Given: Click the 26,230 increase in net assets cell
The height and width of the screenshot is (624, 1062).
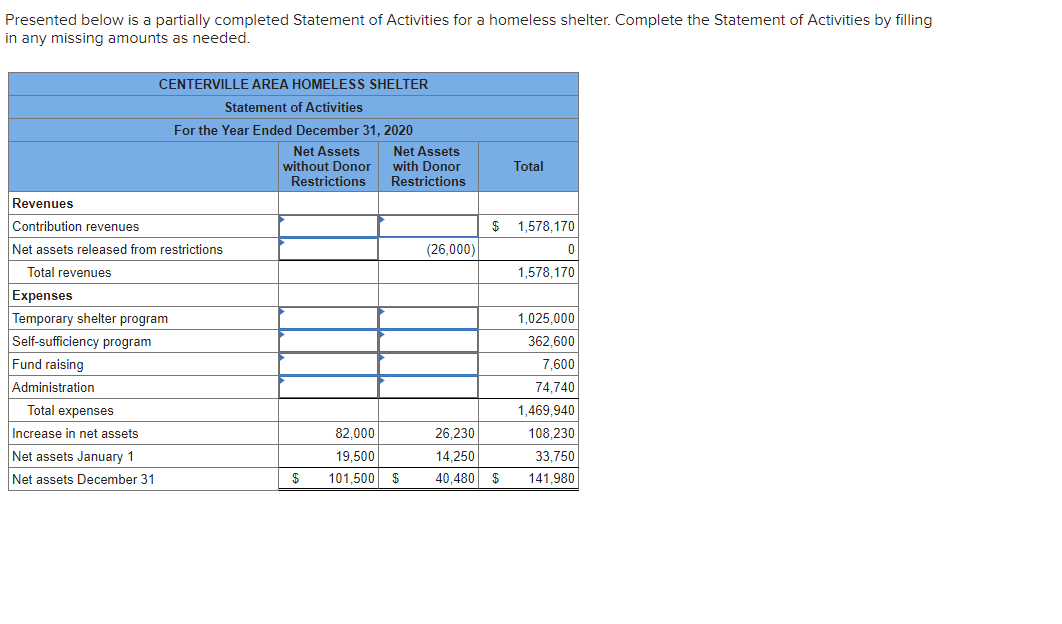Looking at the screenshot, I should pyautogui.click(x=429, y=434).
